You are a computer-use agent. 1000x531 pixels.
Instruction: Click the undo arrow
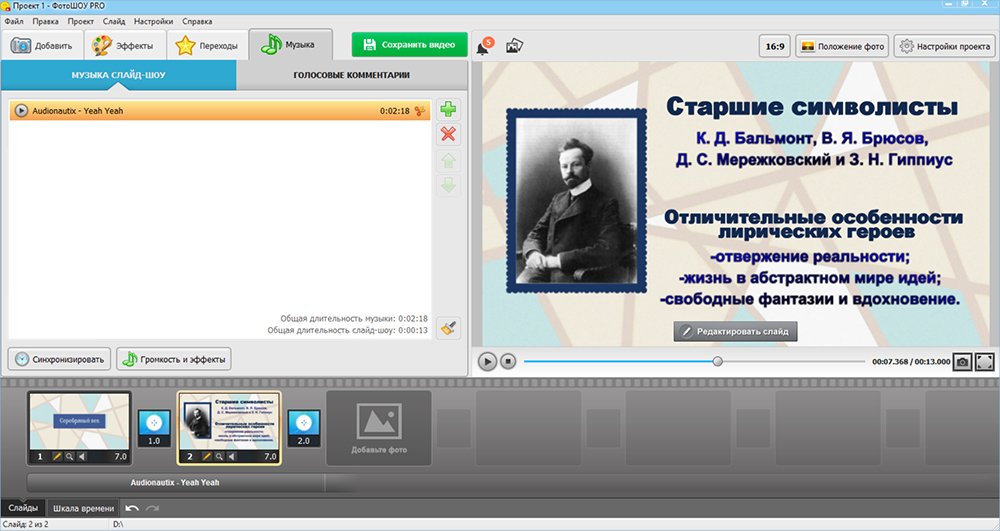(132, 509)
